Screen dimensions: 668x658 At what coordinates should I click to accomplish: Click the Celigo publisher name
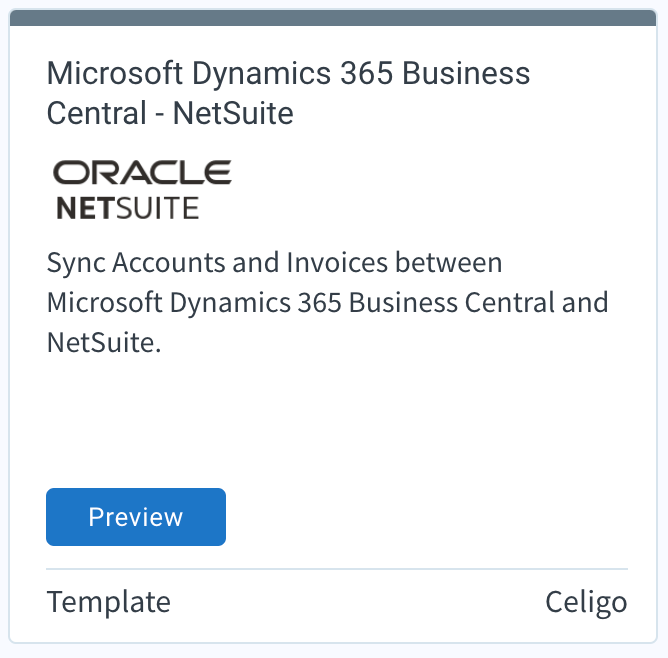(586, 603)
